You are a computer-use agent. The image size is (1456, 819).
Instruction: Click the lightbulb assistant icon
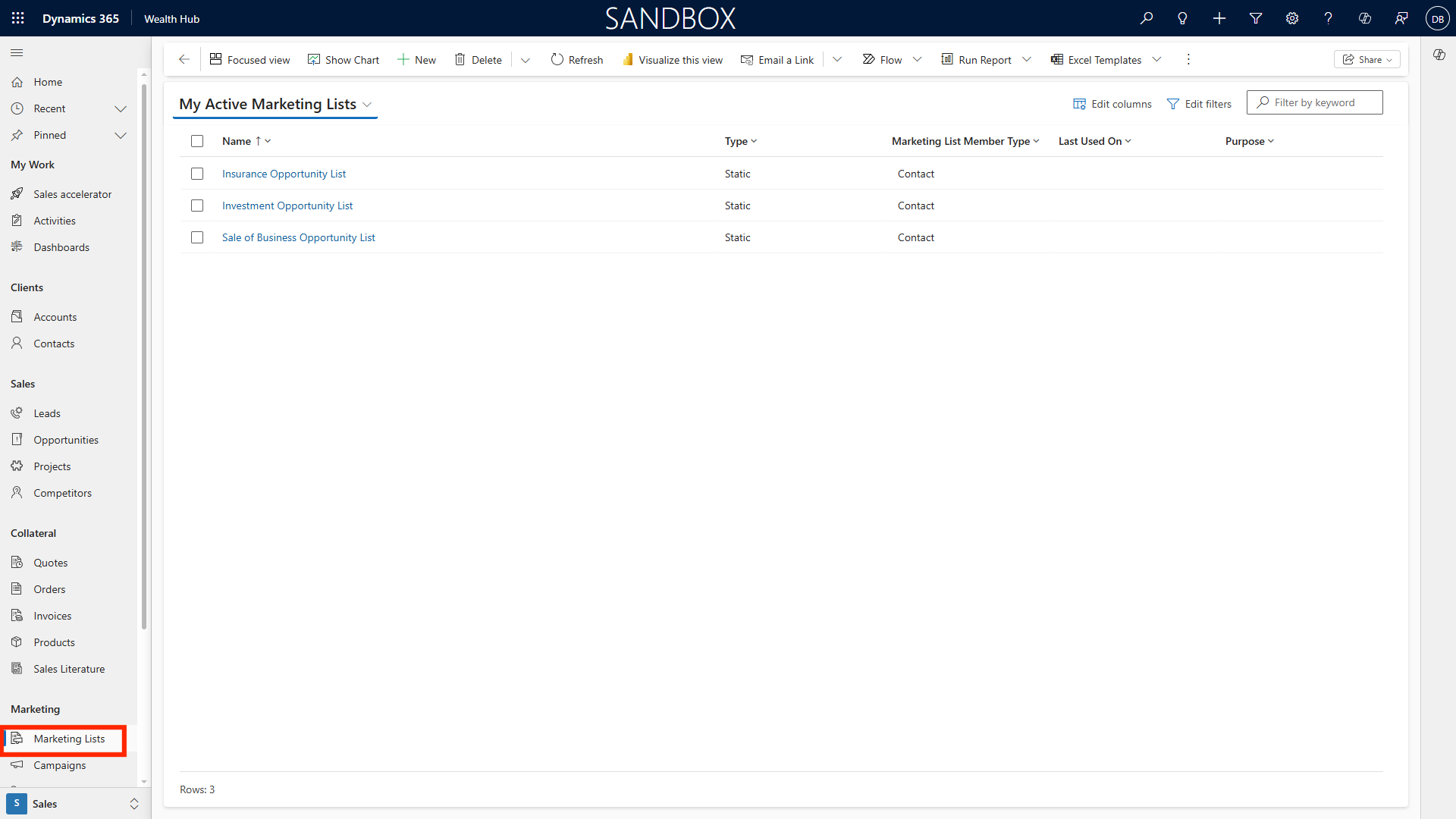(1182, 18)
